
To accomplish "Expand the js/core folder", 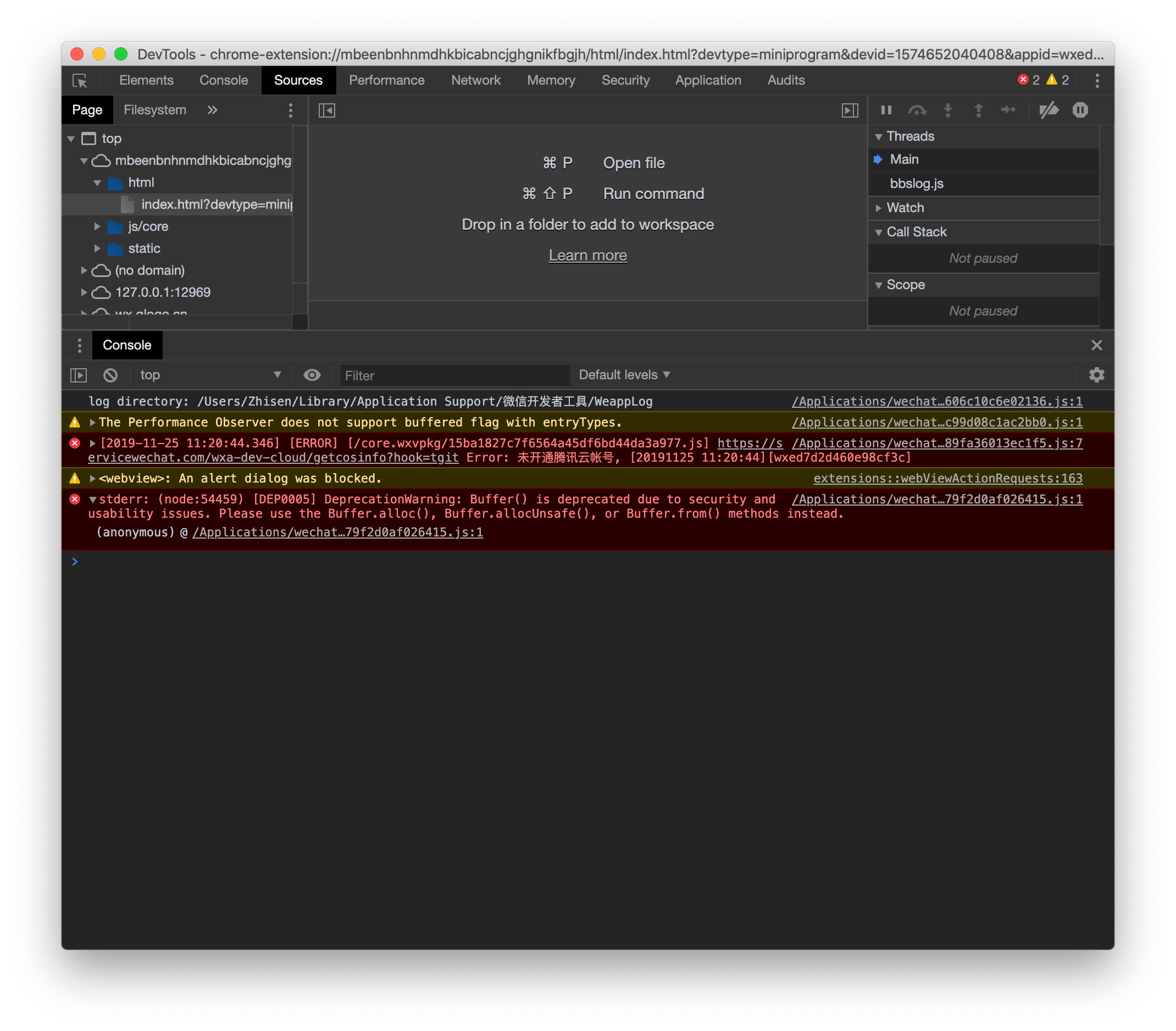I will click(x=97, y=226).
